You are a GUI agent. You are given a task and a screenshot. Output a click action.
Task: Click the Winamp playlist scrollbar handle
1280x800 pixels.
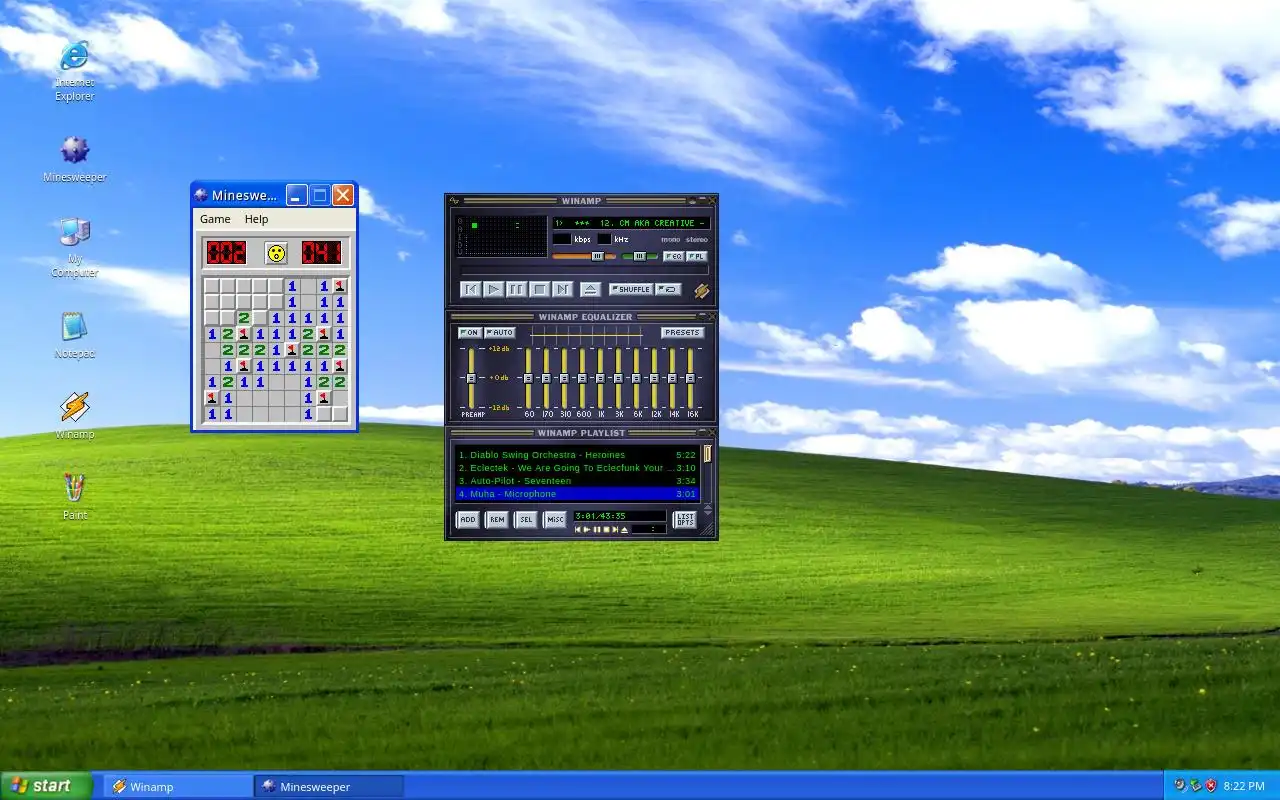point(707,454)
